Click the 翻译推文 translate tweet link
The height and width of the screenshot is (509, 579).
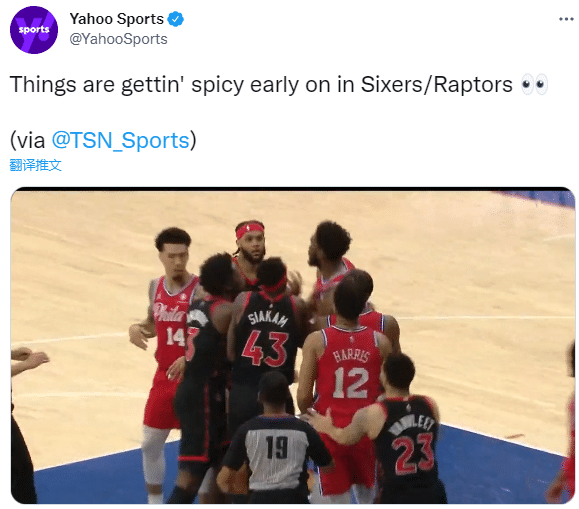click(x=35, y=165)
